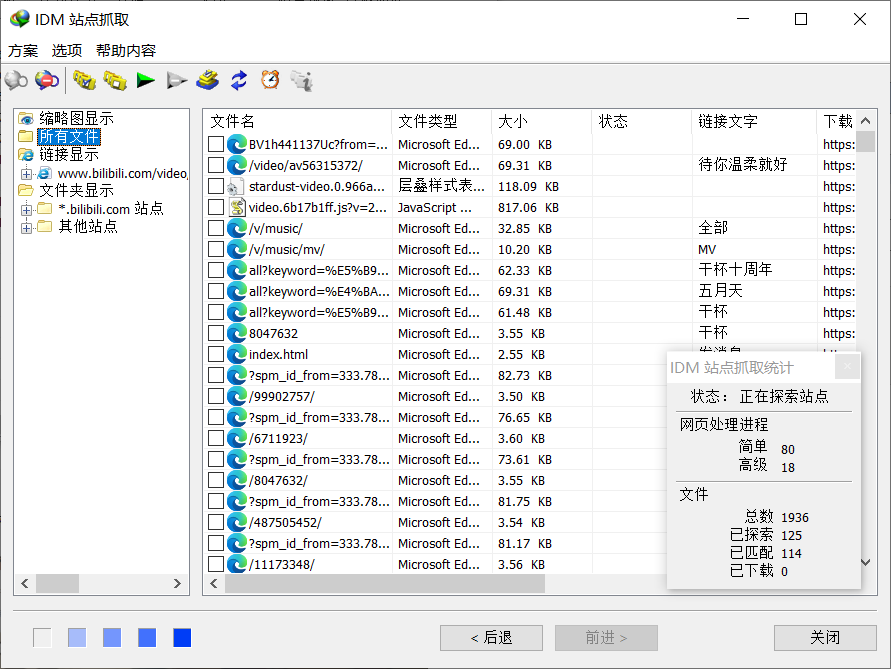This screenshot has height=669, width=891.
Task: Click the check all files folders icon
Action: point(84,81)
